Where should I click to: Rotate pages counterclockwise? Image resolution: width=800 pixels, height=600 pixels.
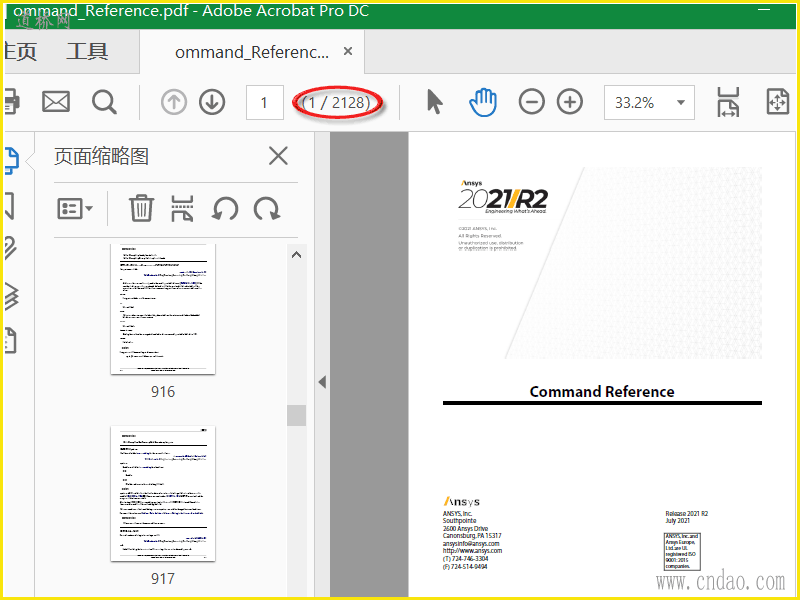pyautogui.click(x=225, y=209)
